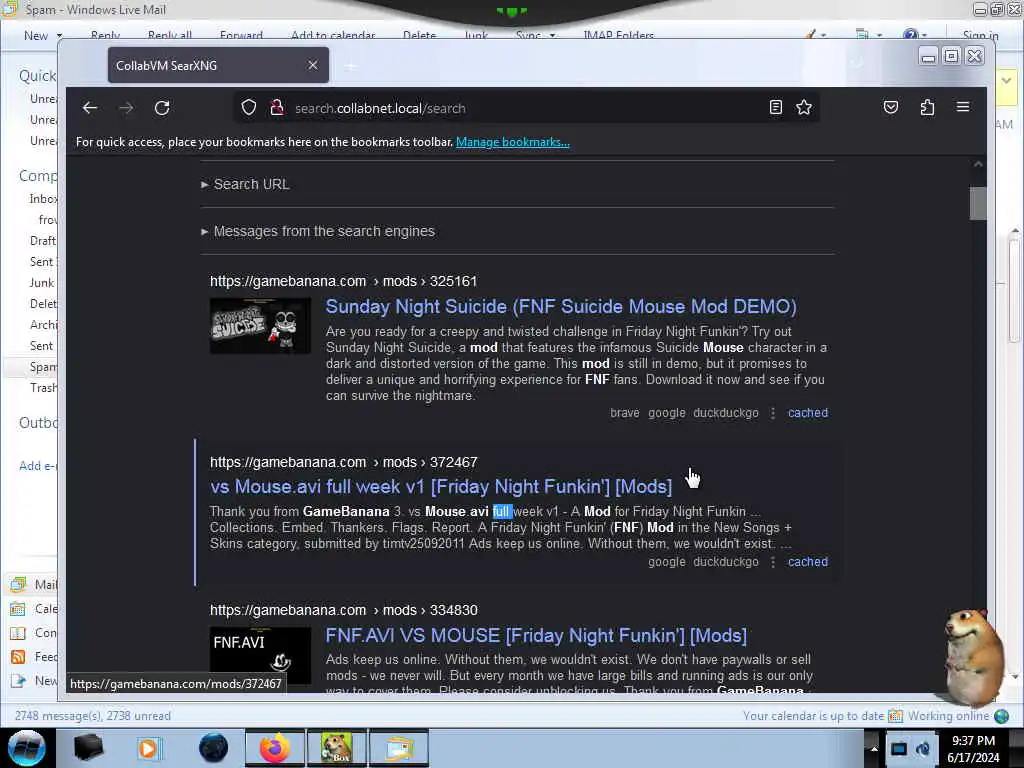Open tracking protection shield icon
Image resolution: width=1024 pixels, height=768 pixels.
point(249,108)
